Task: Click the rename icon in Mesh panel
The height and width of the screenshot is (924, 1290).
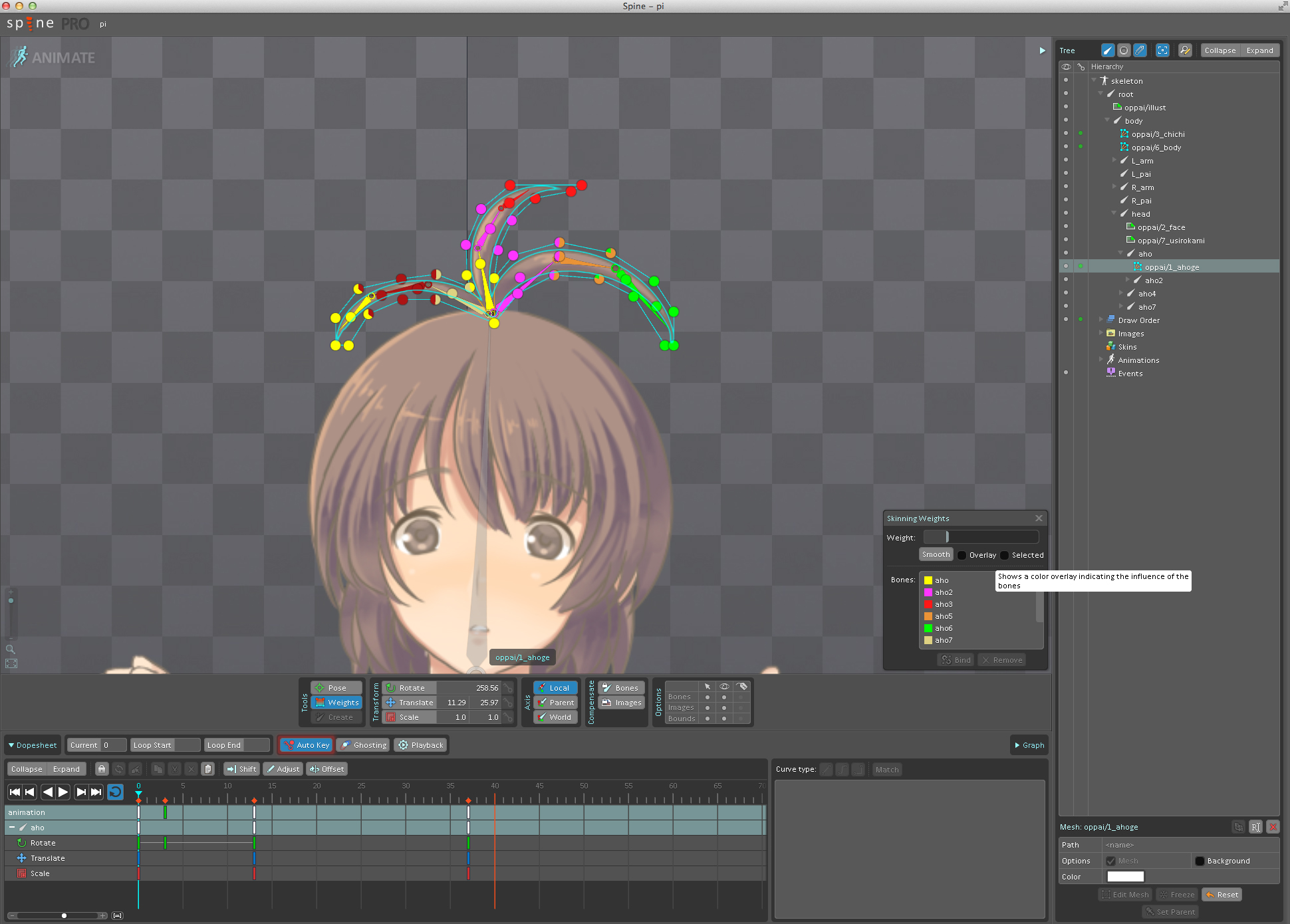Action: pos(1255,827)
